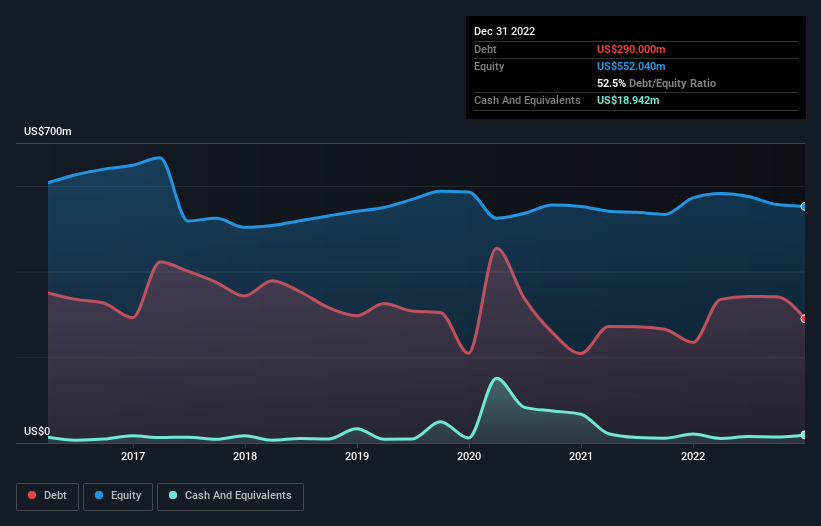
Task: Click the 2018 x-axis label
Action: (245, 456)
